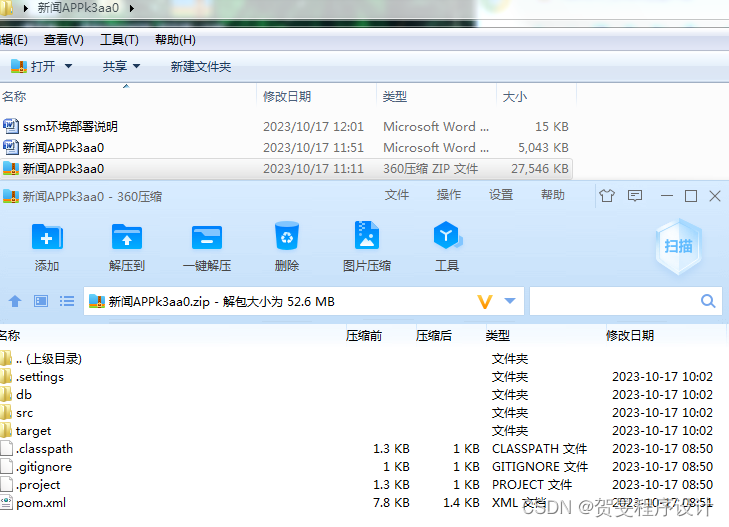The width and height of the screenshot is (729, 527).
Task: Click the archive path text 新闻APPk3aa0.zip
Action: point(159,302)
